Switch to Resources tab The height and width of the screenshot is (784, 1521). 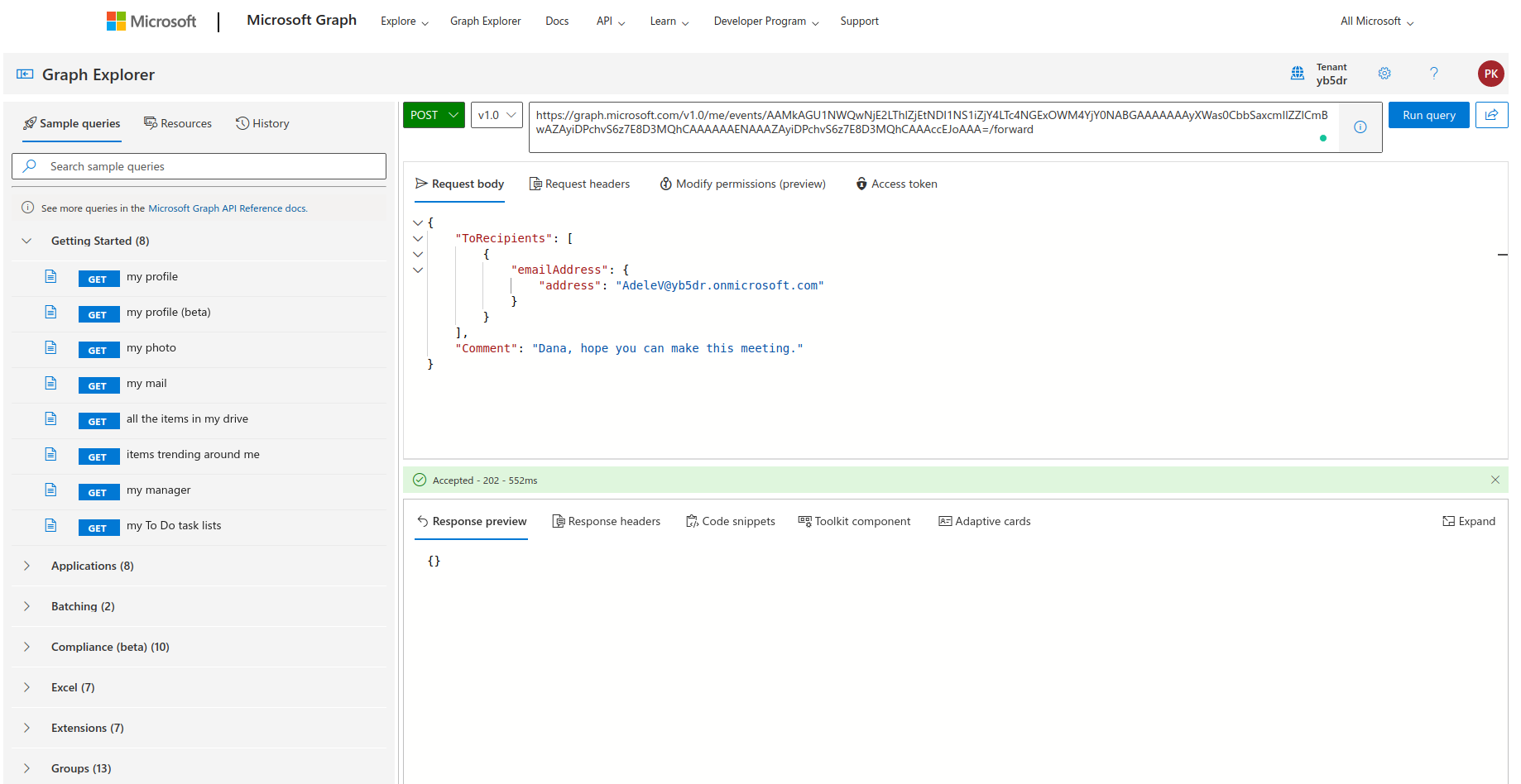click(x=178, y=123)
